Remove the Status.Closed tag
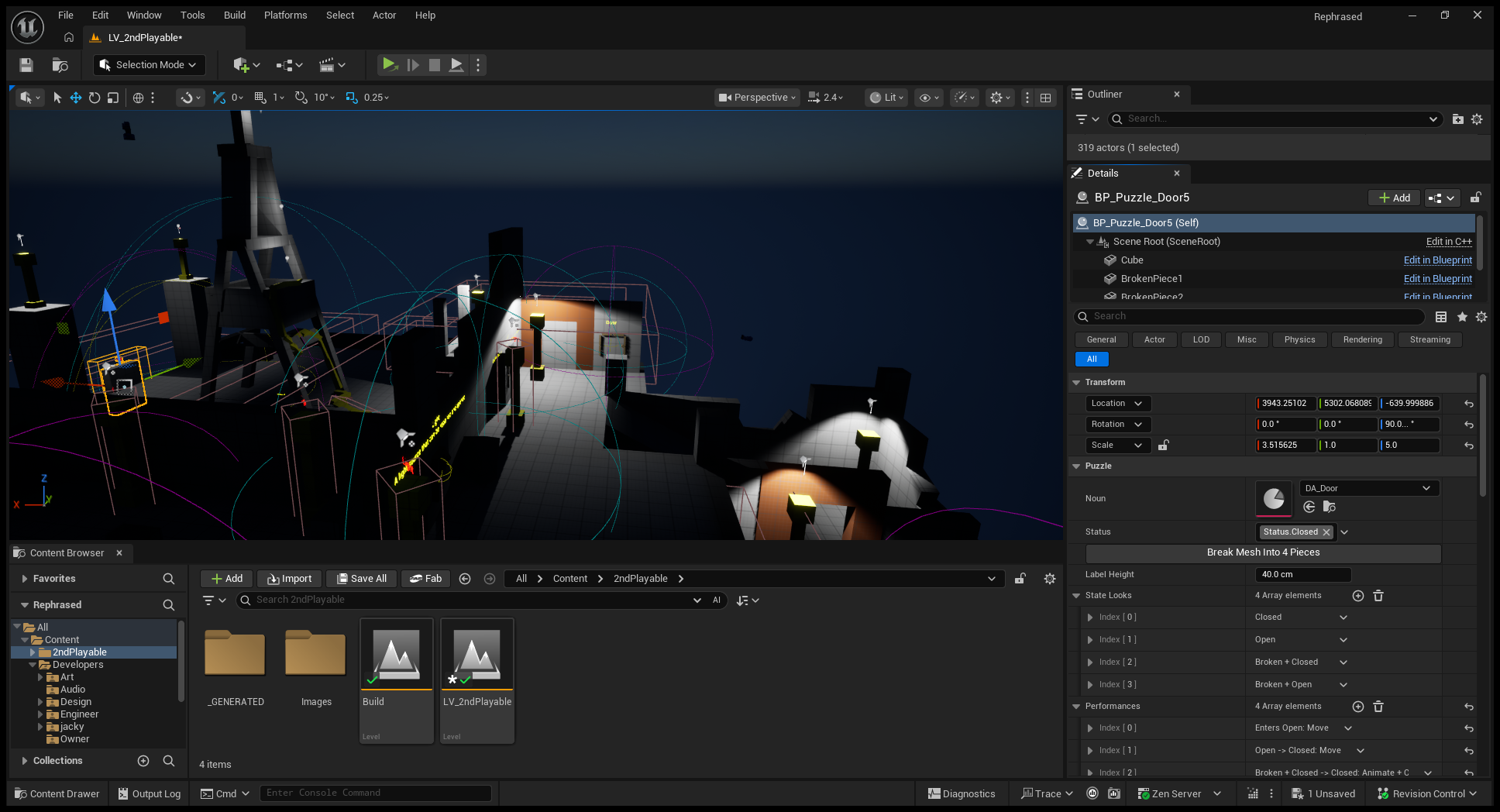The width and height of the screenshot is (1500, 812). (1327, 532)
